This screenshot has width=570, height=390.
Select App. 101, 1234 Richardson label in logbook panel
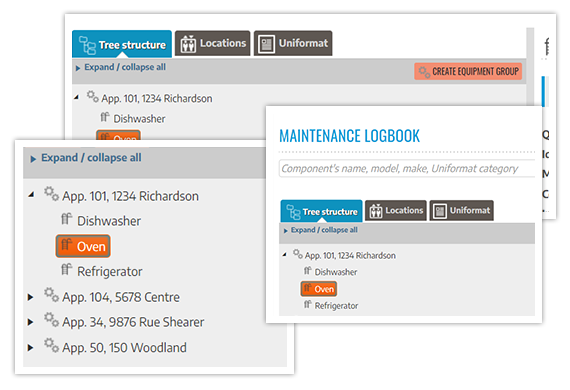(350, 256)
